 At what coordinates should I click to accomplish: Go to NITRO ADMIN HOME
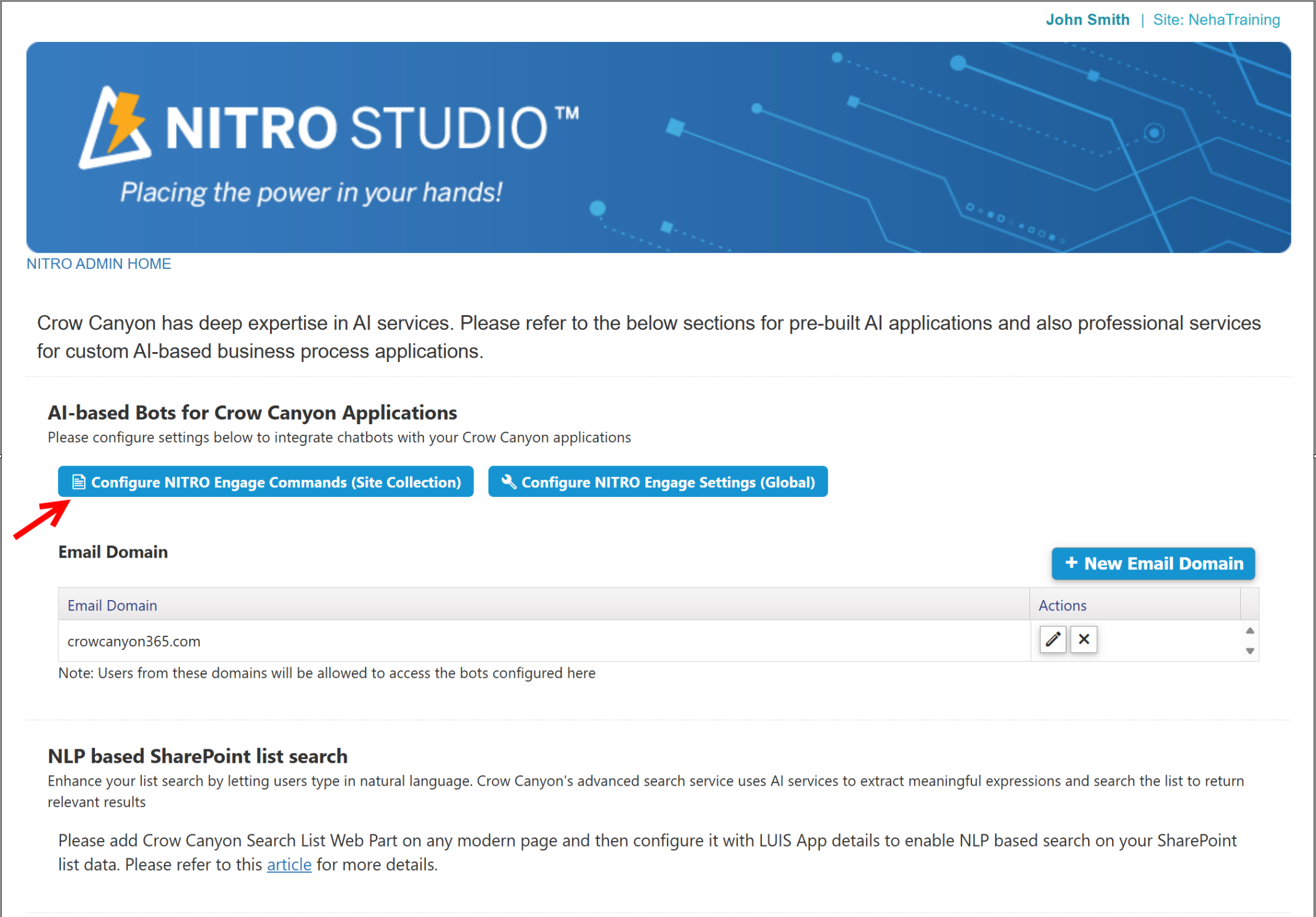(99, 264)
